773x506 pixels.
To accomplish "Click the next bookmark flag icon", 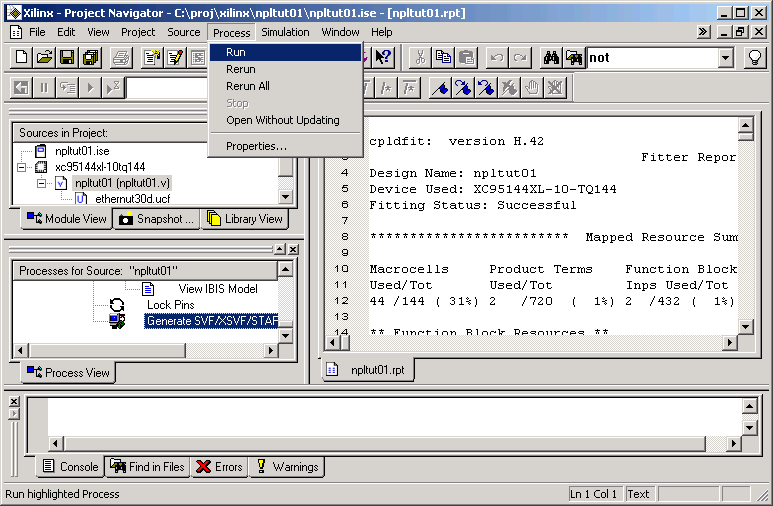I will click(x=463, y=88).
